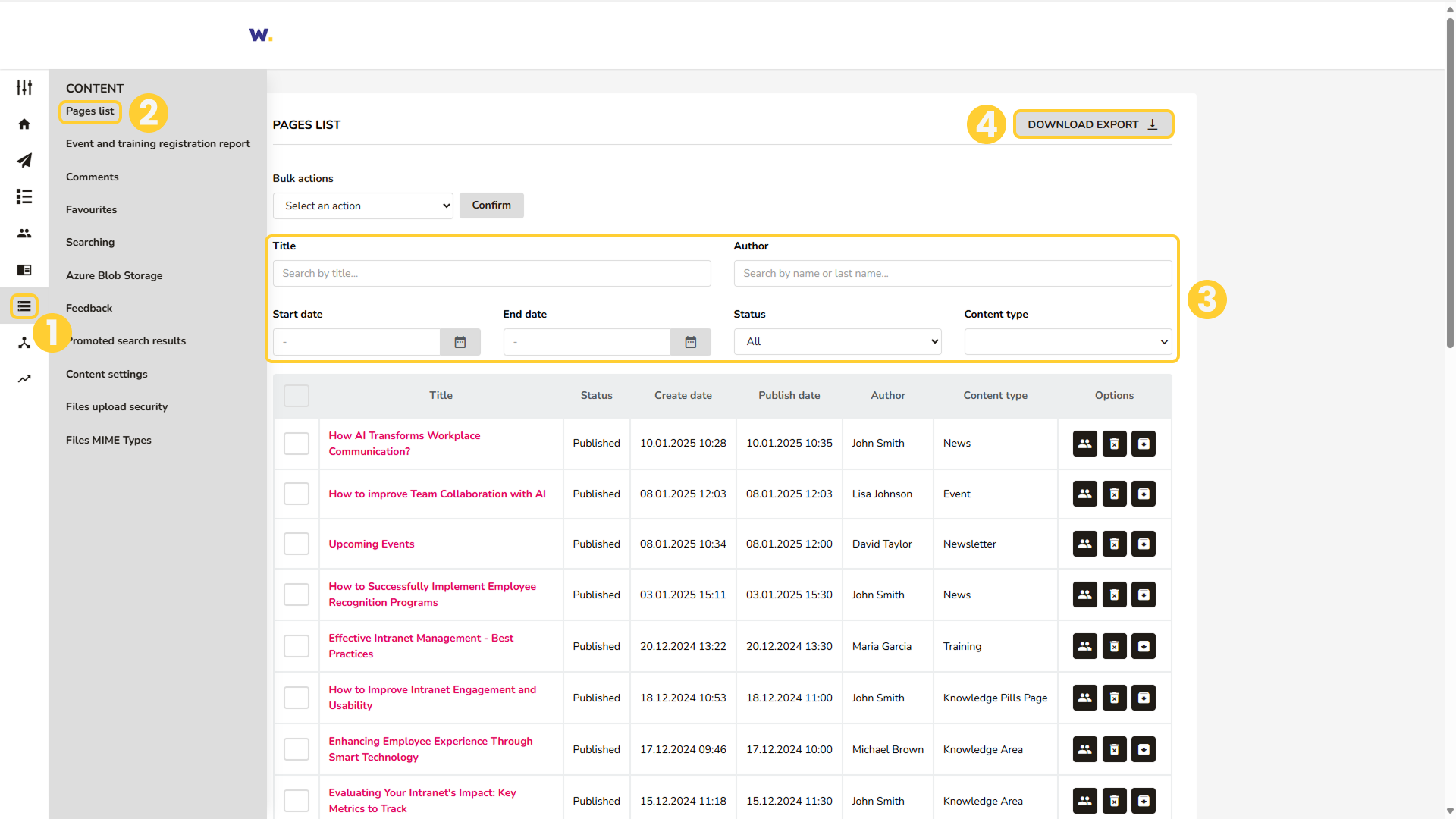Open the hierarchy structure sidebar icon
This screenshot has width=1456, height=819.
click(24, 342)
